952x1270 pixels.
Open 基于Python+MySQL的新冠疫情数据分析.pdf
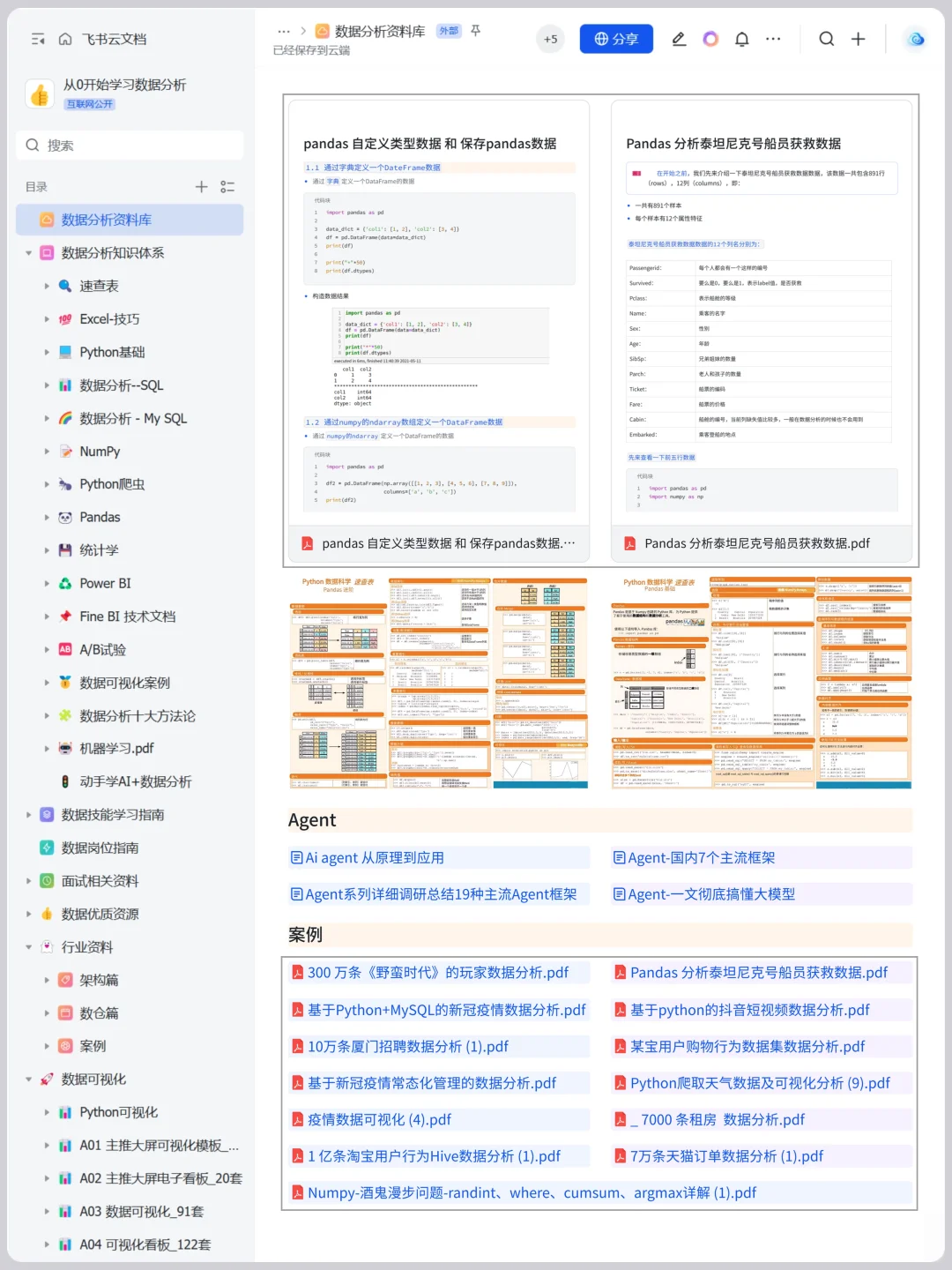pos(439,1010)
